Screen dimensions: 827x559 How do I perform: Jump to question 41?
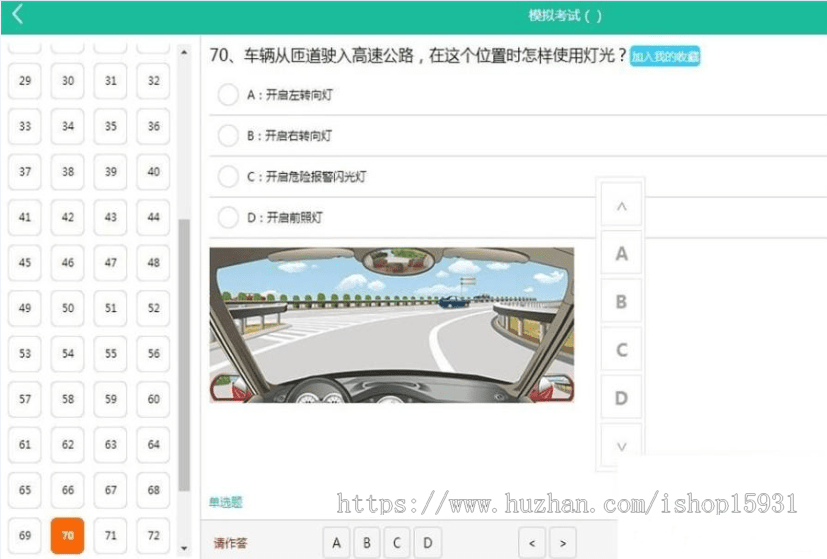point(25,217)
